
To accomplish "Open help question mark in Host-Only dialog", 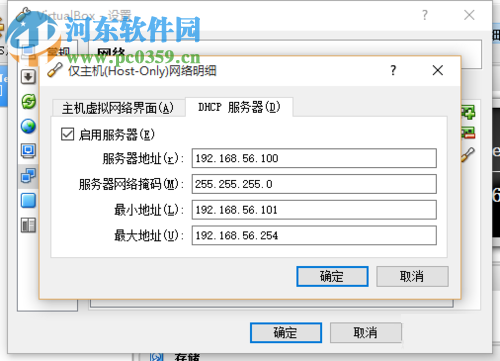I will (x=393, y=70).
